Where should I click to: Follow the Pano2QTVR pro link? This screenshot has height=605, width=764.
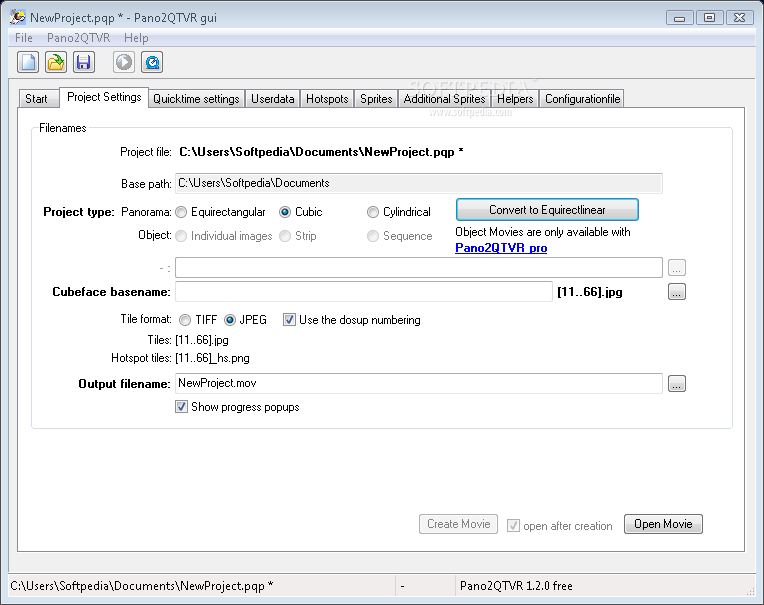(501, 248)
